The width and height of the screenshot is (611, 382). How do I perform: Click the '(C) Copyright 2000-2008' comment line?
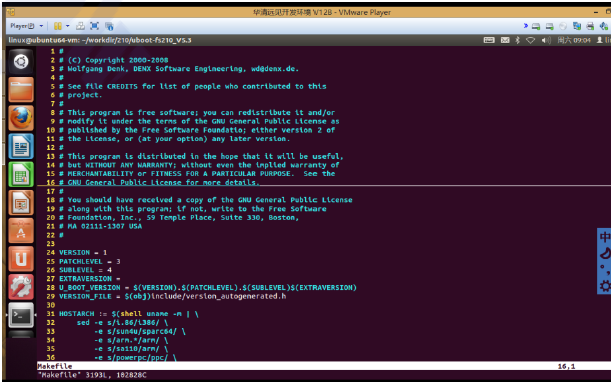click(x=114, y=60)
